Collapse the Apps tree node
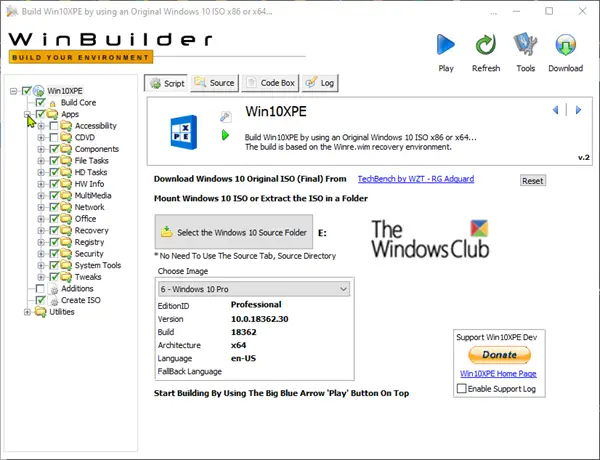 point(27,114)
